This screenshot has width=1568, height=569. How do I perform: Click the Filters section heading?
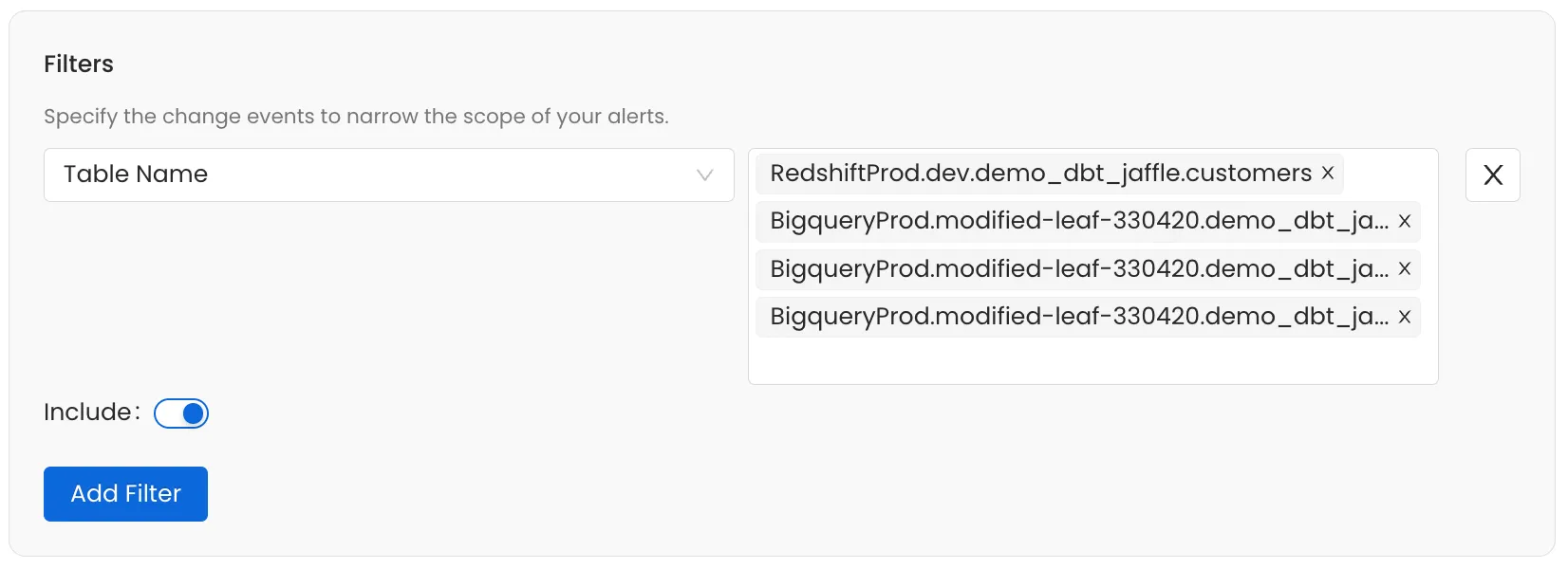79,64
